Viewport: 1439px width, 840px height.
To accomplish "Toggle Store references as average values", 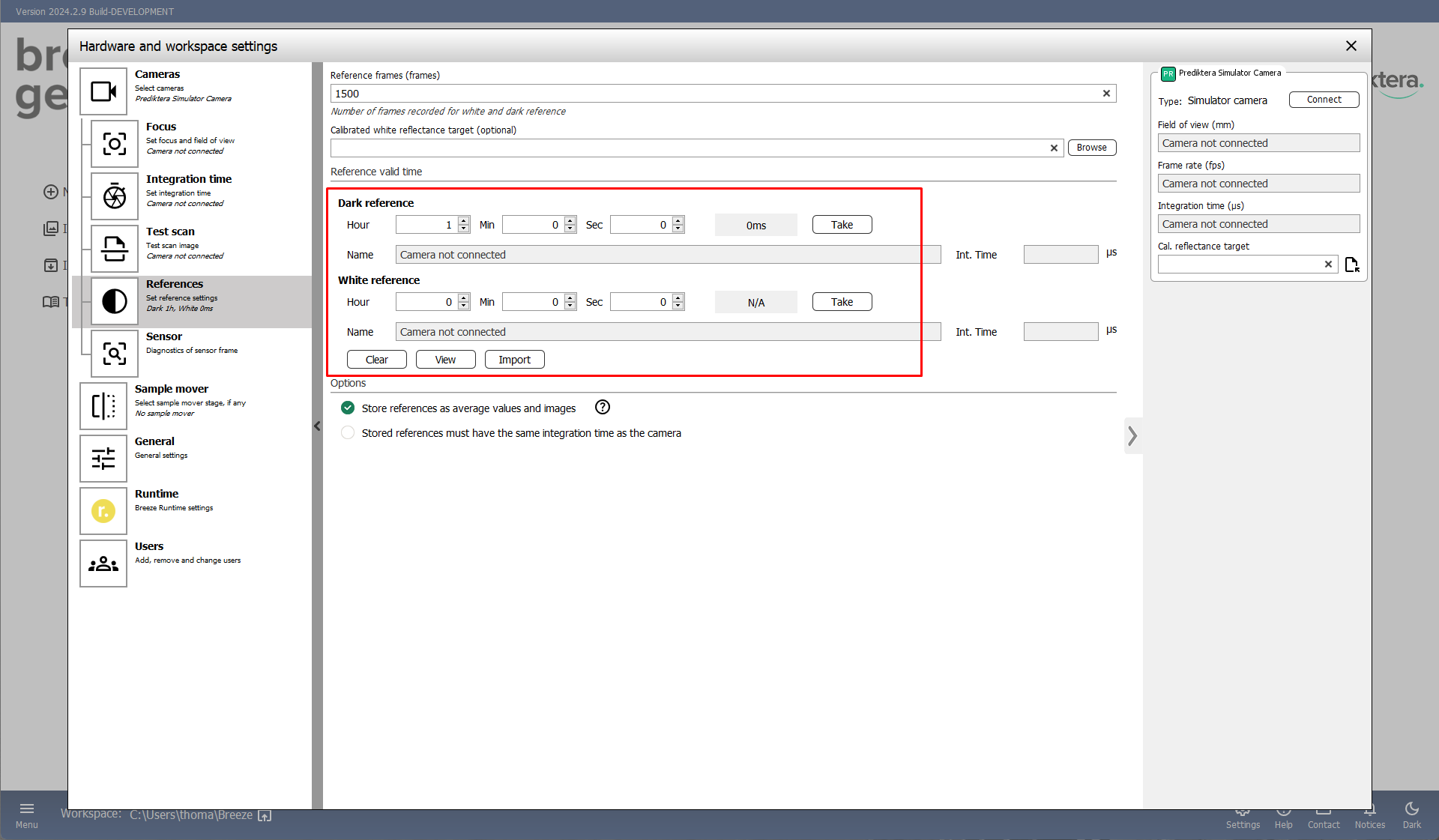I will (x=348, y=408).
